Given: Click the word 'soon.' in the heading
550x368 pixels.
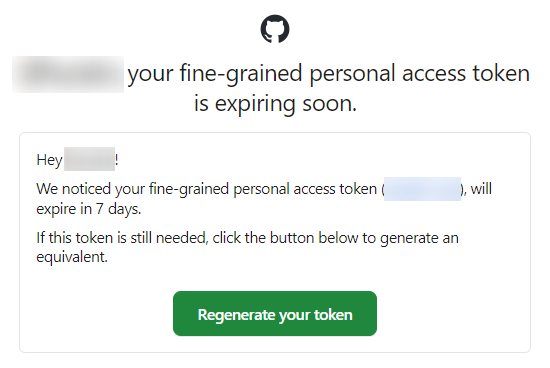Looking at the screenshot, I should (330, 104).
